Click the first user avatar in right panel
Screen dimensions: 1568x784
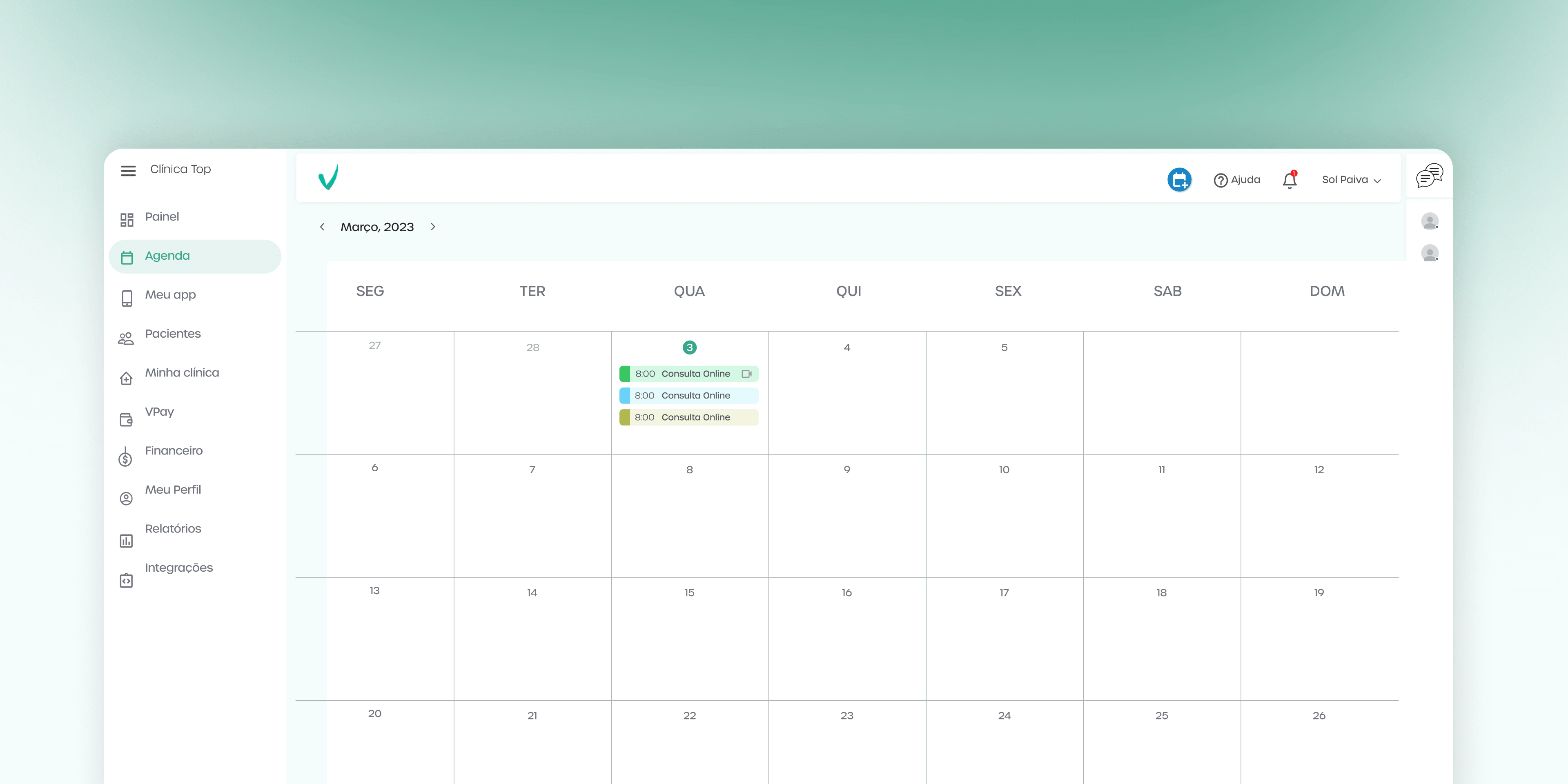(1429, 221)
